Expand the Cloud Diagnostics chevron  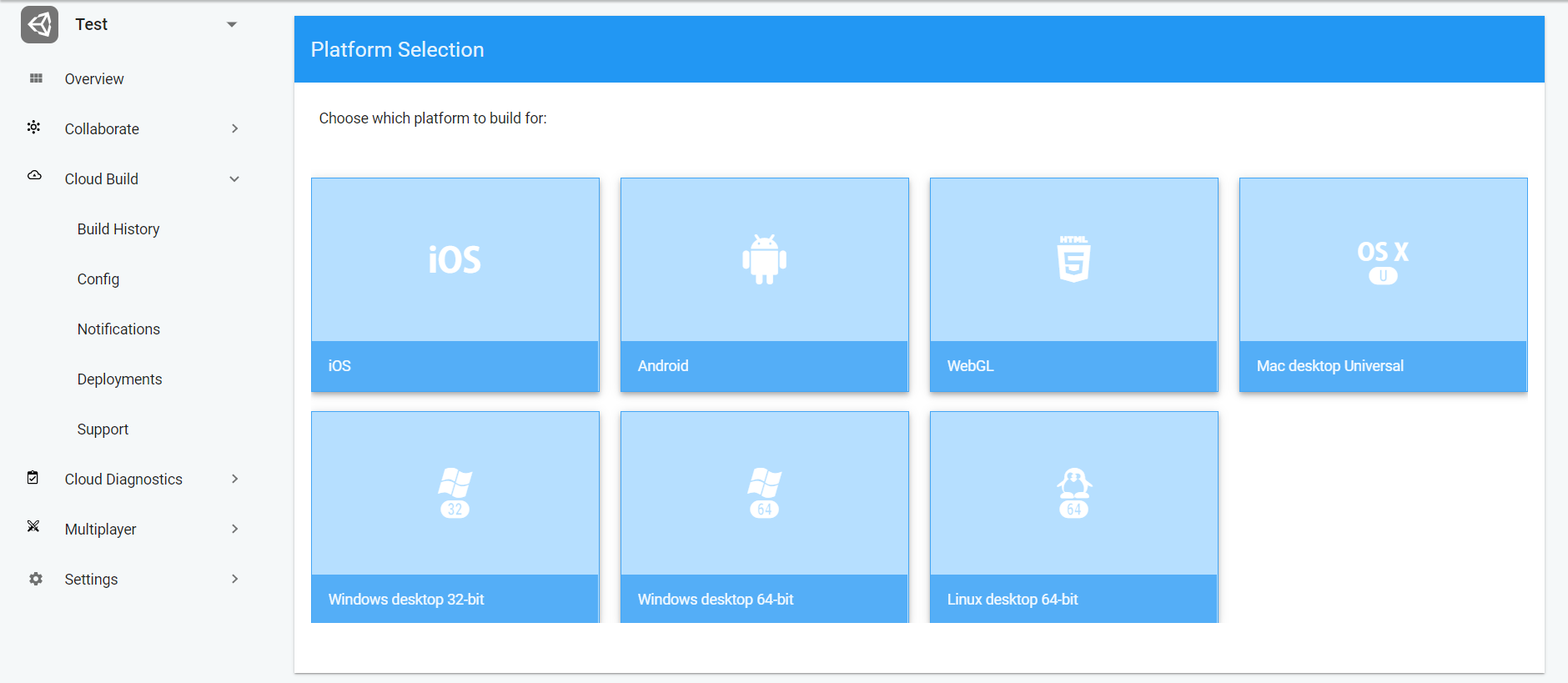coord(234,479)
